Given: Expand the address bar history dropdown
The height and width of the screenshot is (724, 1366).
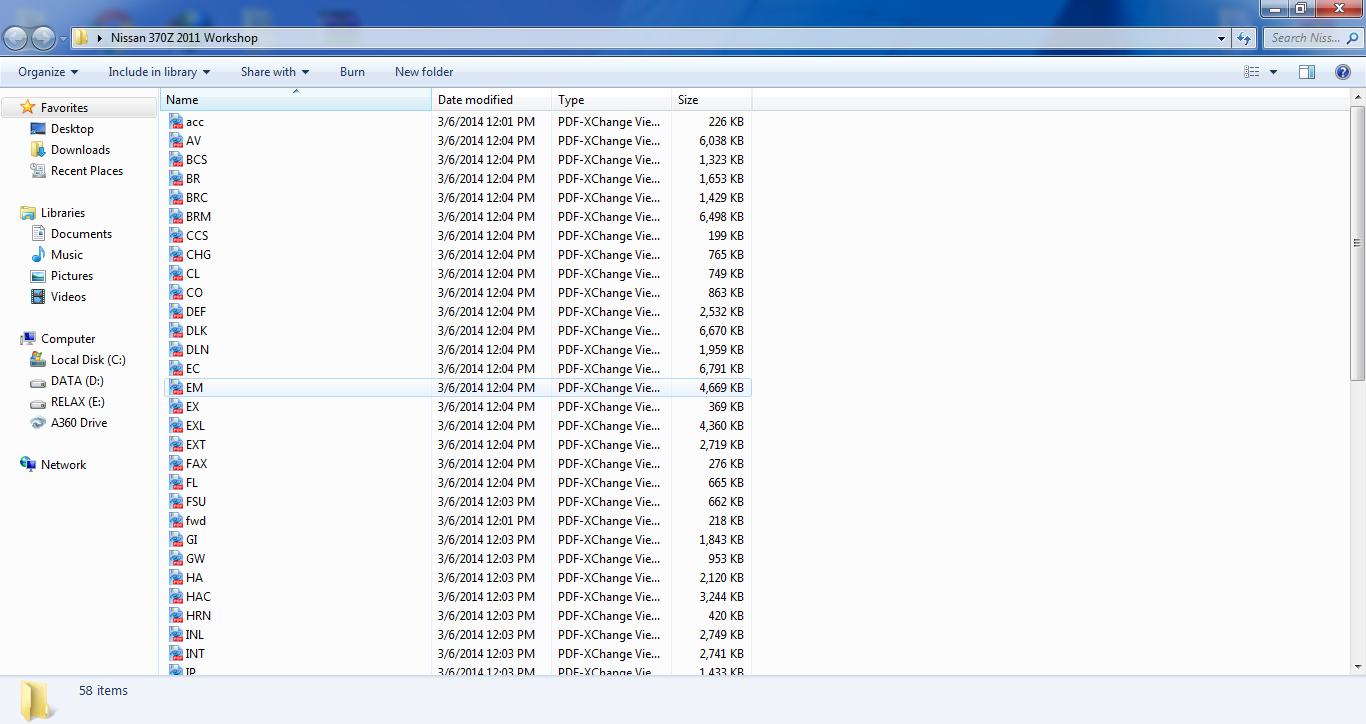Looking at the screenshot, I should point(1222,38).
